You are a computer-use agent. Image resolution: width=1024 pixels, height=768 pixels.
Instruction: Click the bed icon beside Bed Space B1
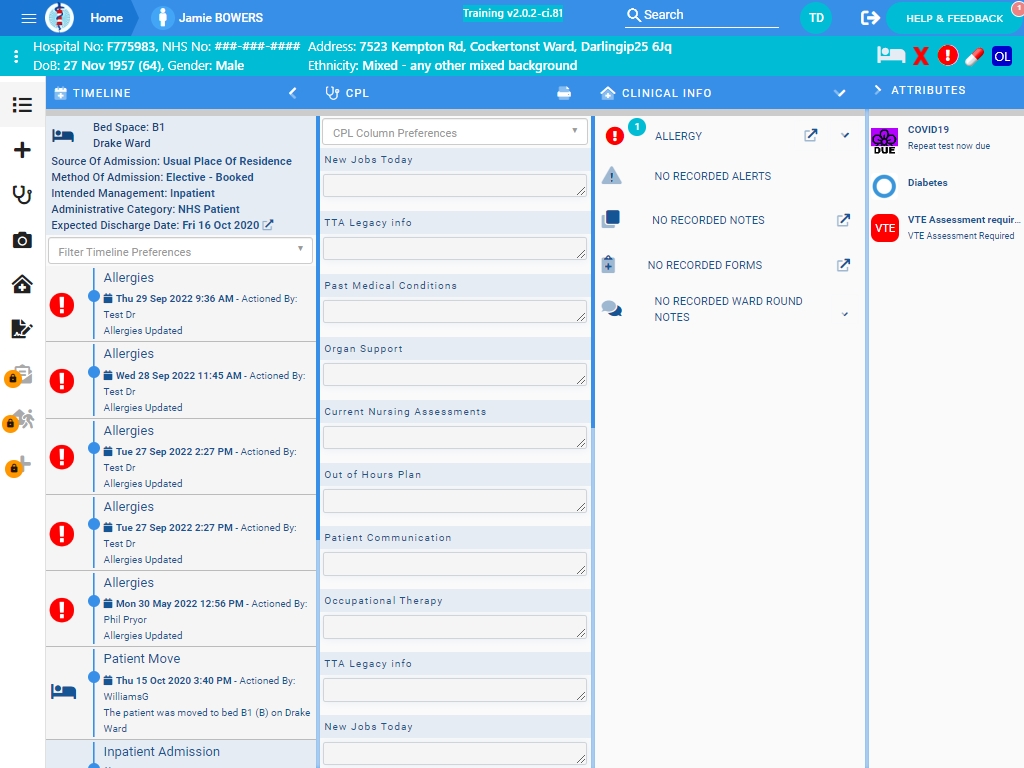[63, 135]
